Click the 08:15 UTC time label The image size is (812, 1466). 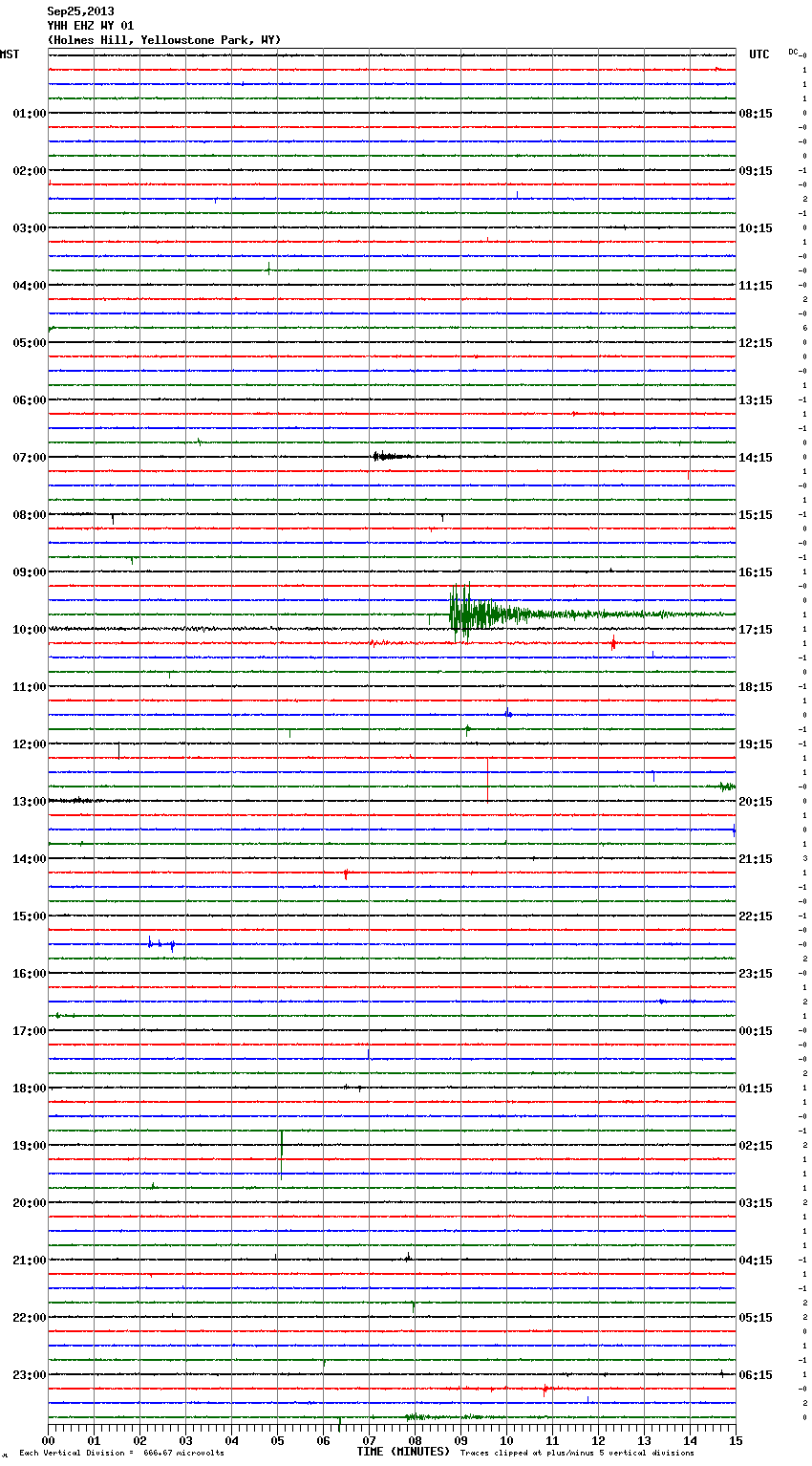point(756,114)
